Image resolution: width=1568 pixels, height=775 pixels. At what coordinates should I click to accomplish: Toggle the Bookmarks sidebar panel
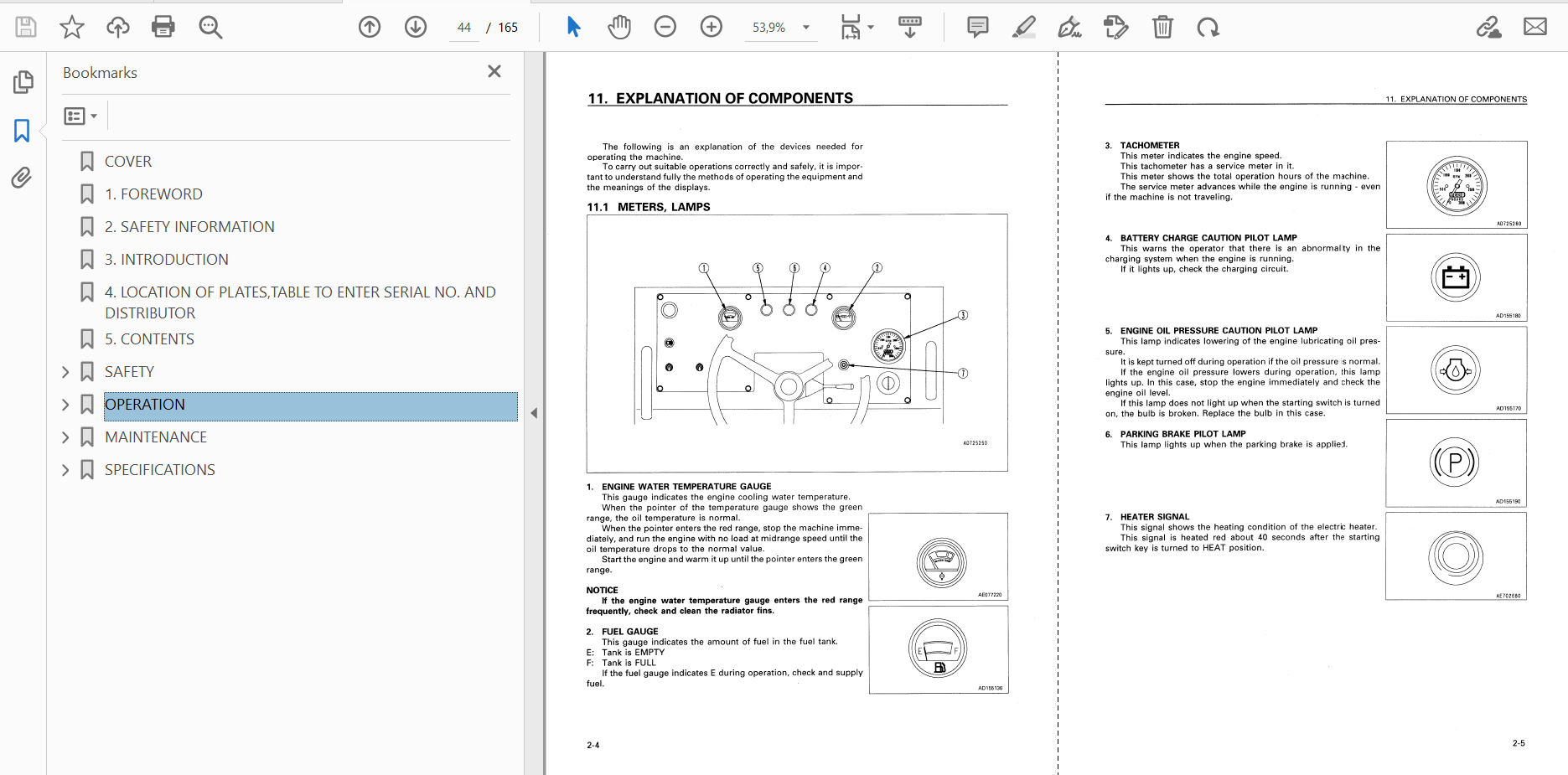pyautogui.click(x=22, y=130)
